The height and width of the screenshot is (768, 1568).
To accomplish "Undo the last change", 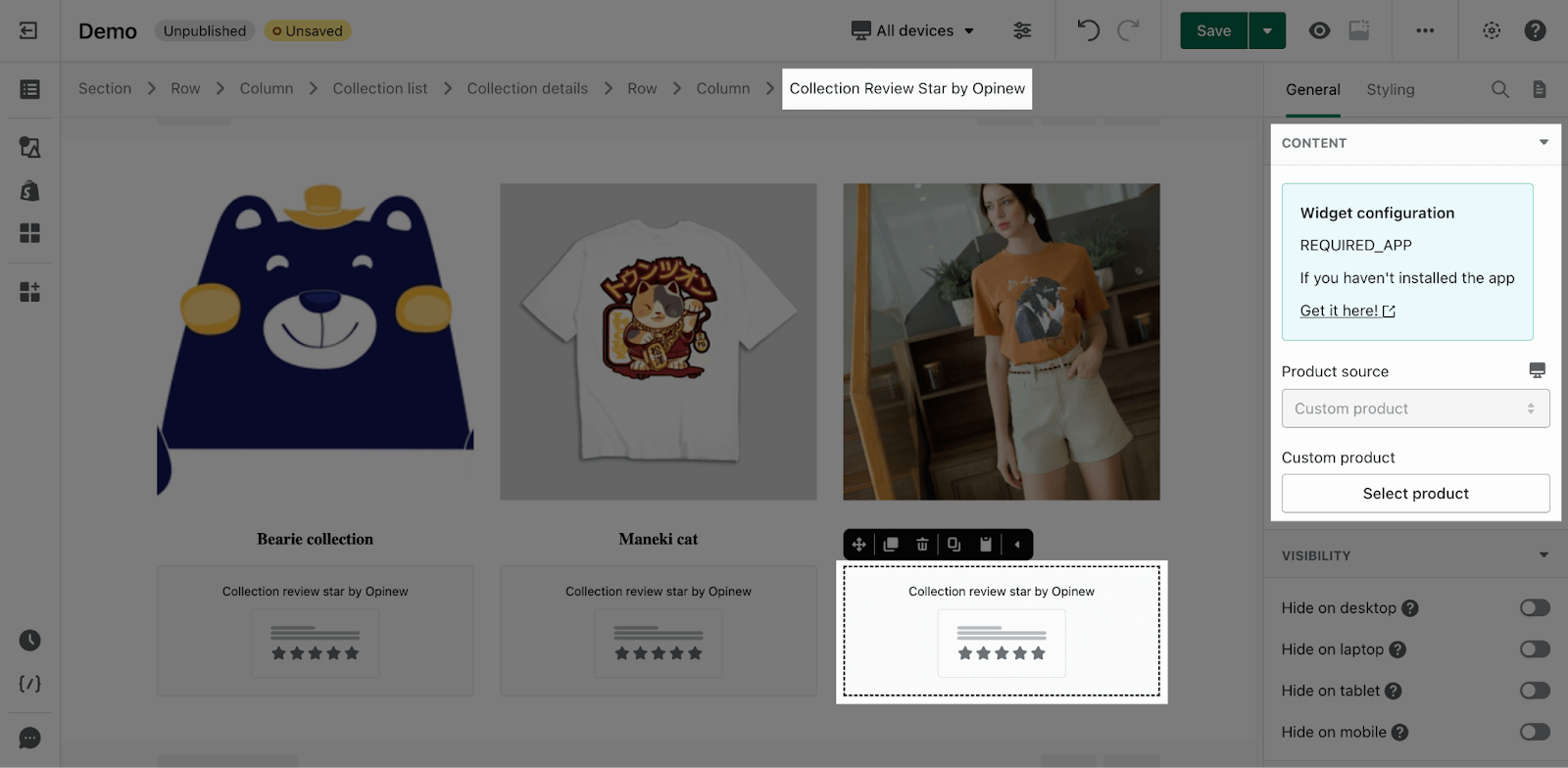I will pyautogui.click(x=1088, y=30).
